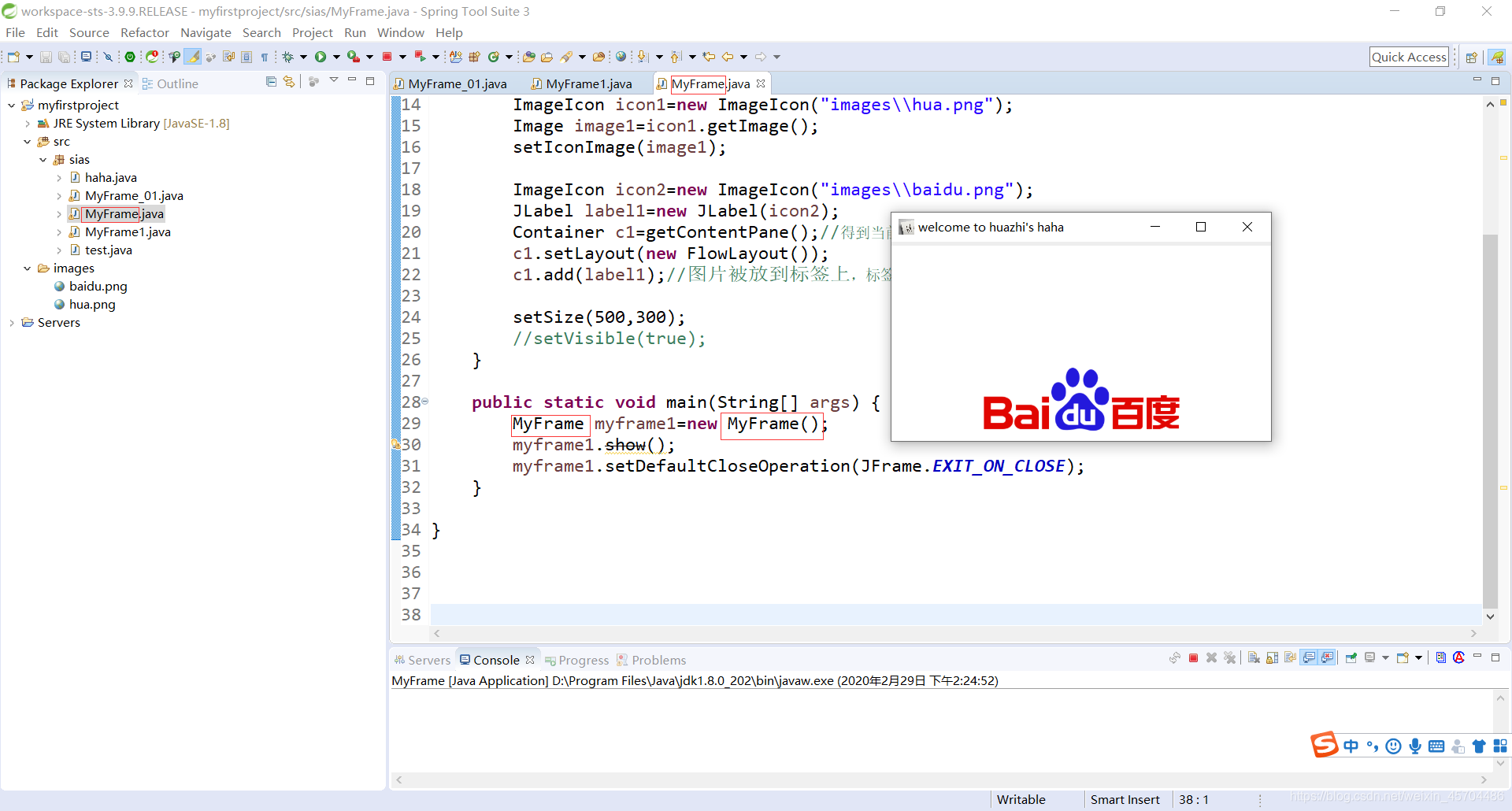Click Sogou IME microphone voice icon
The height and width of the screenshot is (811, 1512).
(1415, 746)
